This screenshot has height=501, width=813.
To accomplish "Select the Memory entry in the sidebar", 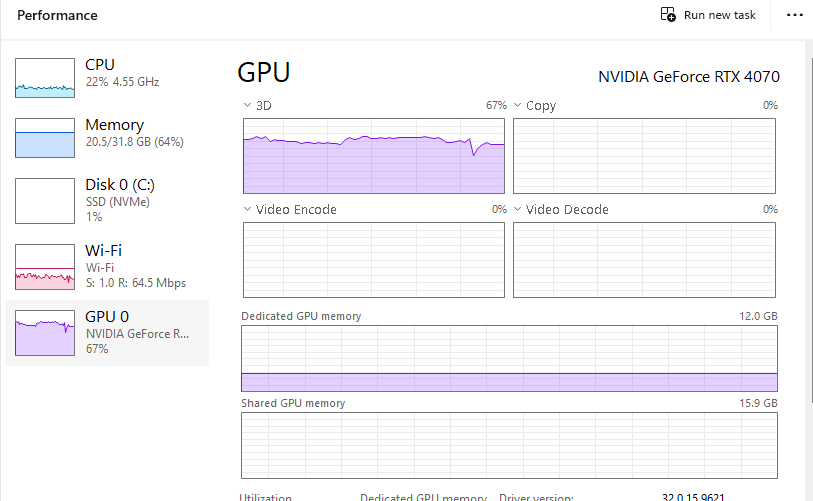I will point(114,125).
